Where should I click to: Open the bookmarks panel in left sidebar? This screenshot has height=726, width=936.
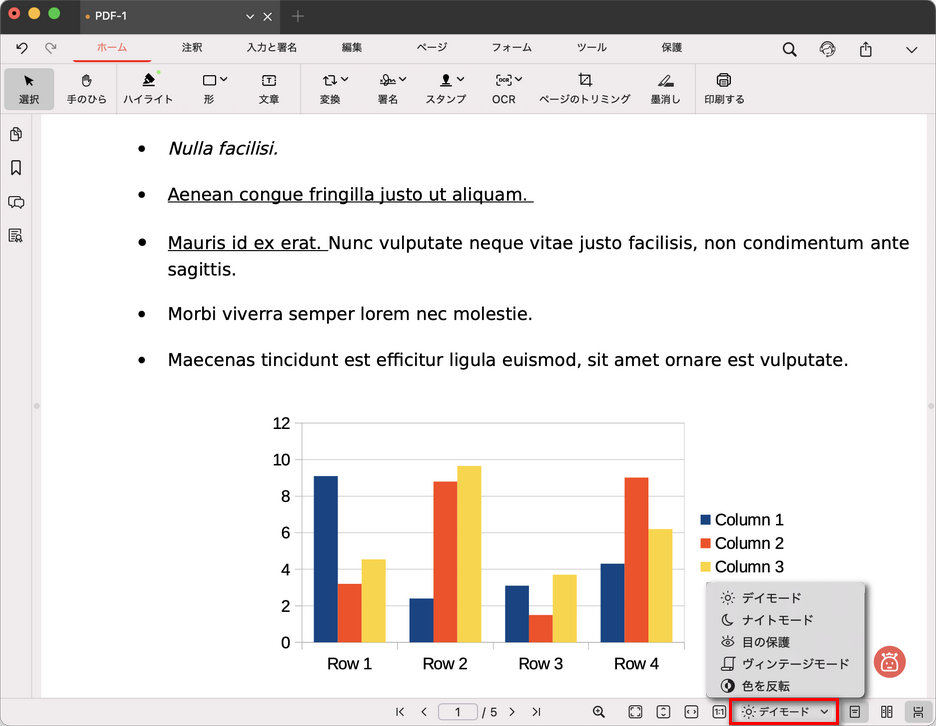(x=16, y=168)
